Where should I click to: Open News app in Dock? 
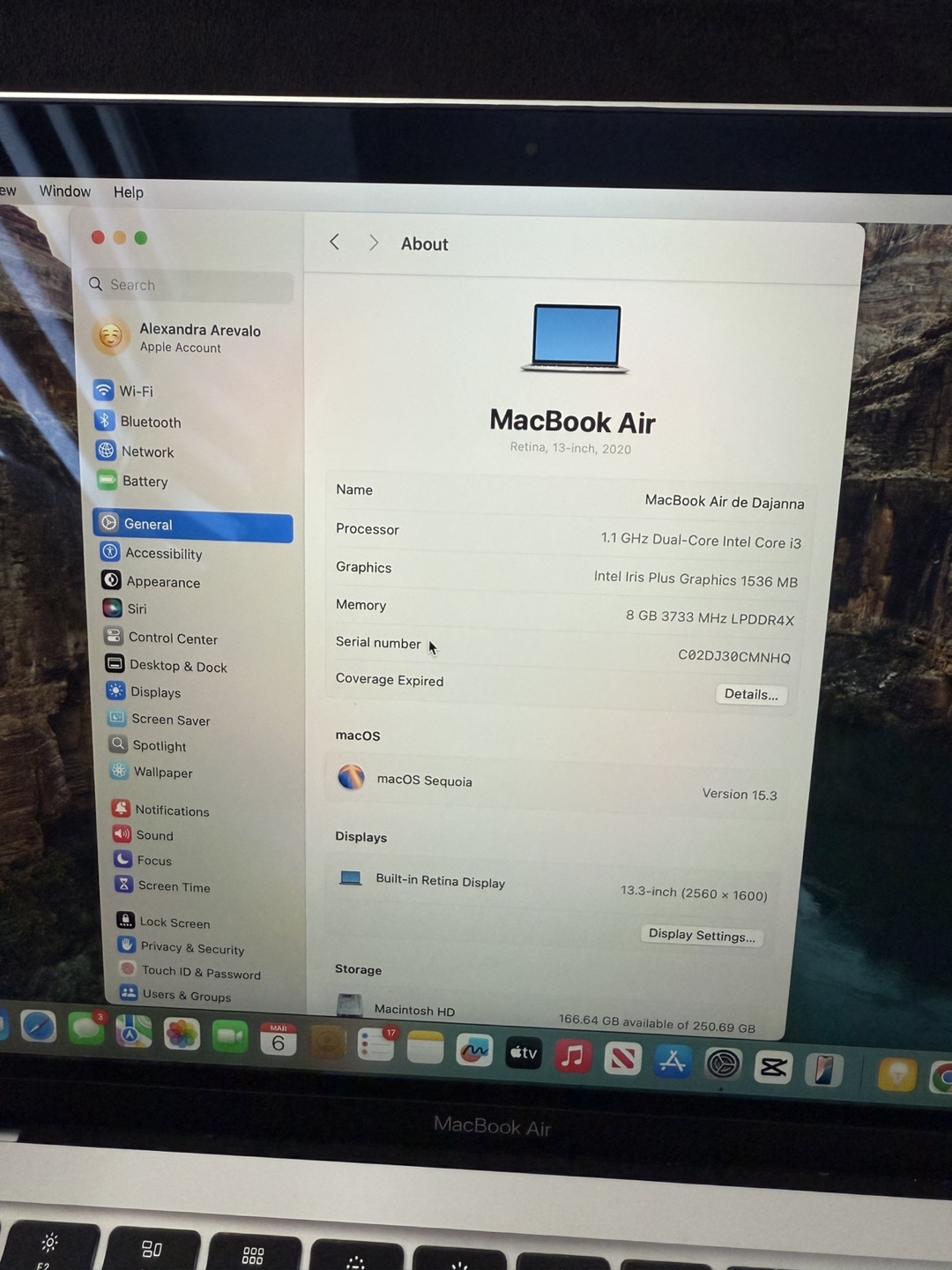coord(622,1058)
